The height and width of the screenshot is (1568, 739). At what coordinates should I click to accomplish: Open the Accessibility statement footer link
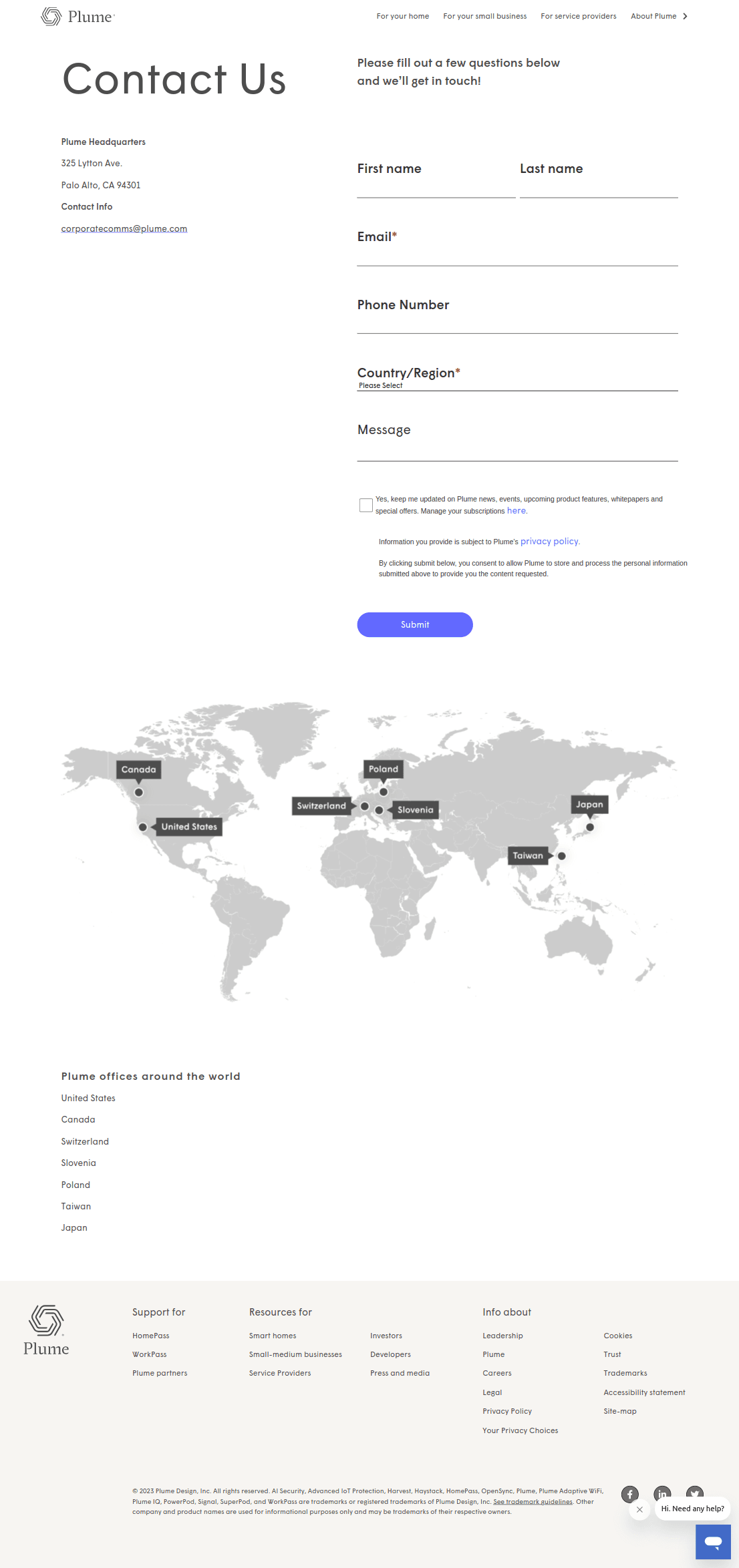tap(644, 1392)
